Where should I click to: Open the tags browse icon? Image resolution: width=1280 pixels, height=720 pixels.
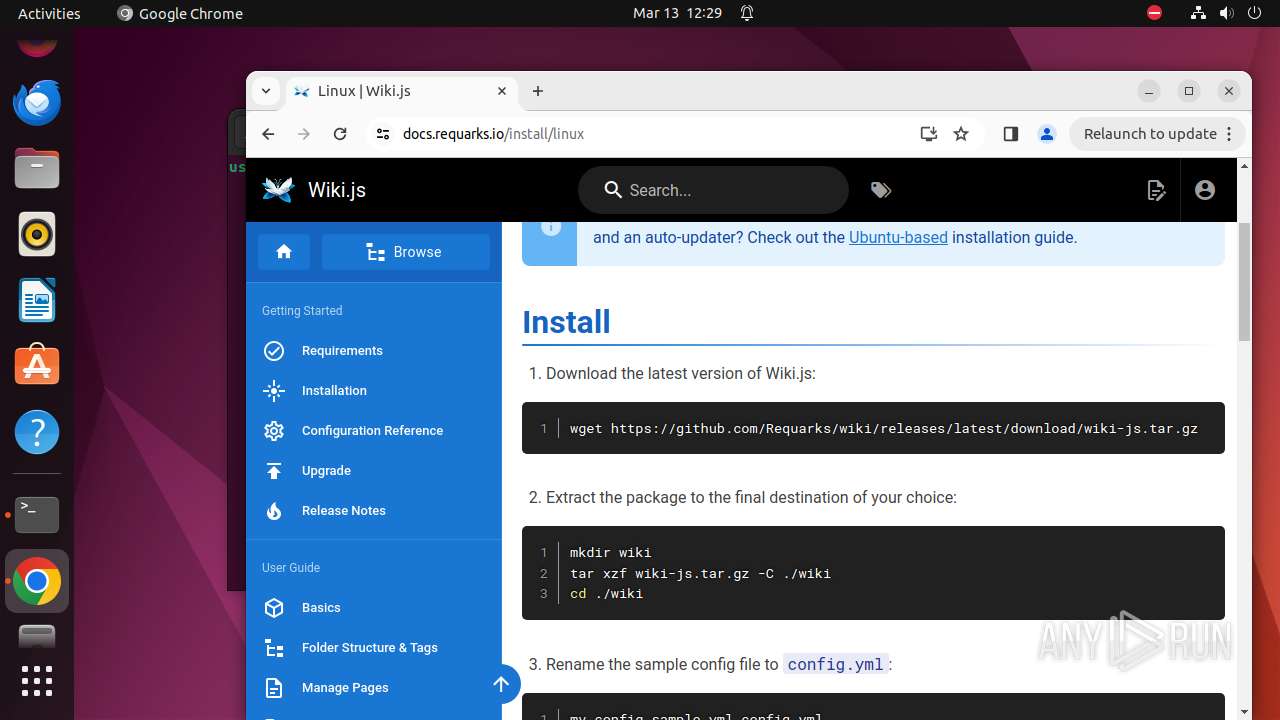(x=881, y=190)
